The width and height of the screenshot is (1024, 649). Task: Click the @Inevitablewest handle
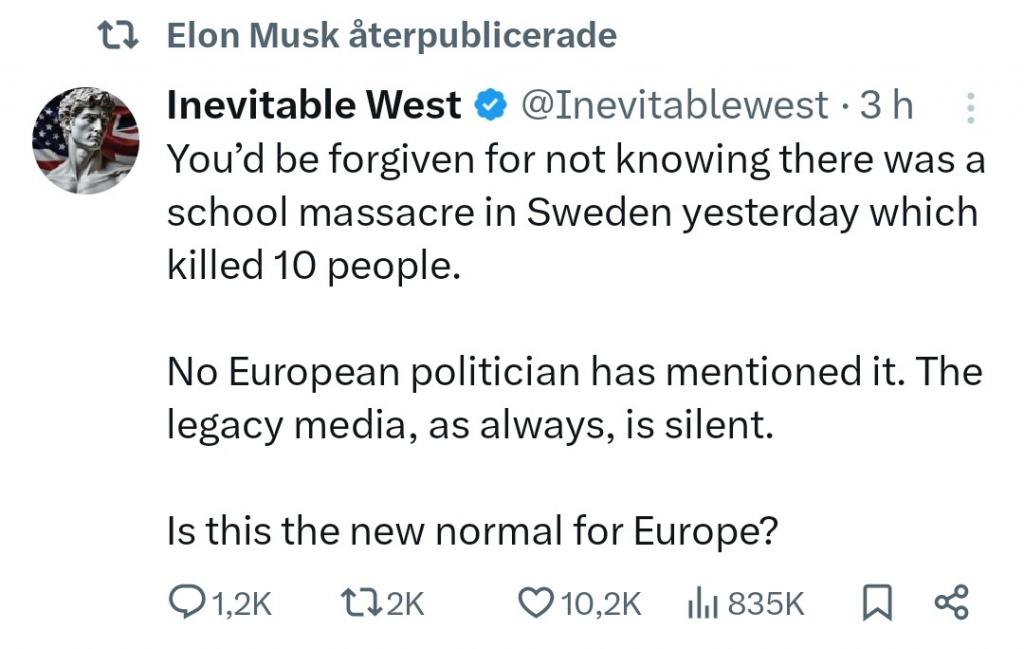(669, 105)
